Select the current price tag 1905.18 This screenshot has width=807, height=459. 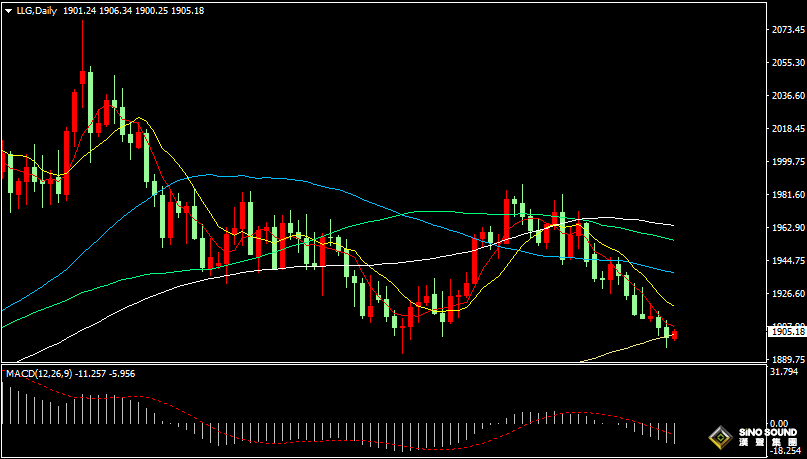[x=785, y=331]
